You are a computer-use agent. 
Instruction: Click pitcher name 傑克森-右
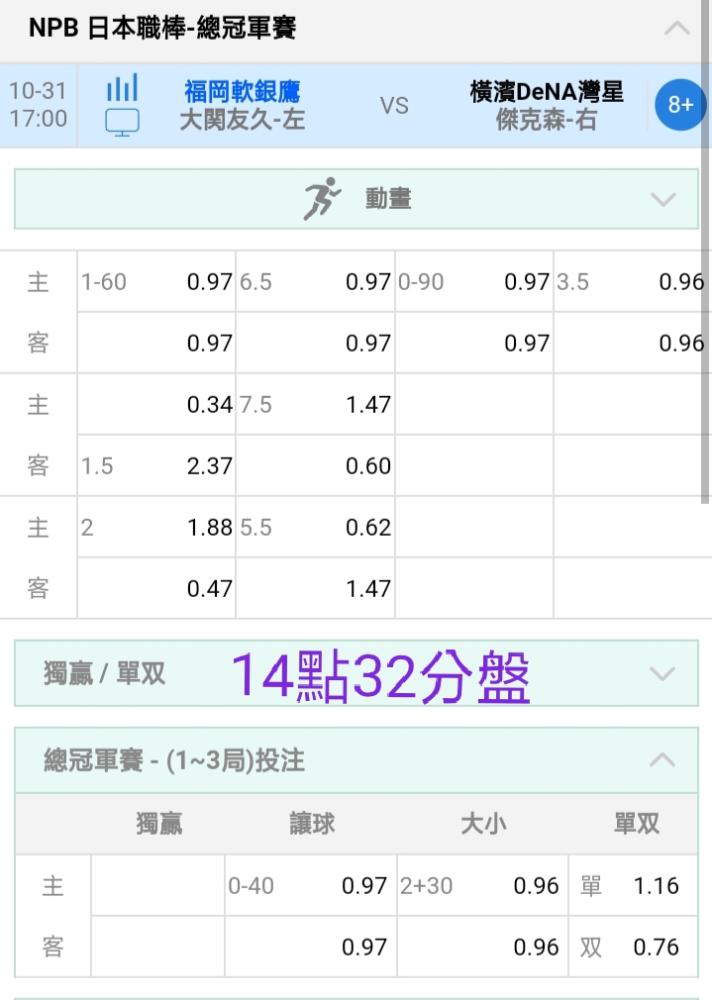[x=547, y=120]
